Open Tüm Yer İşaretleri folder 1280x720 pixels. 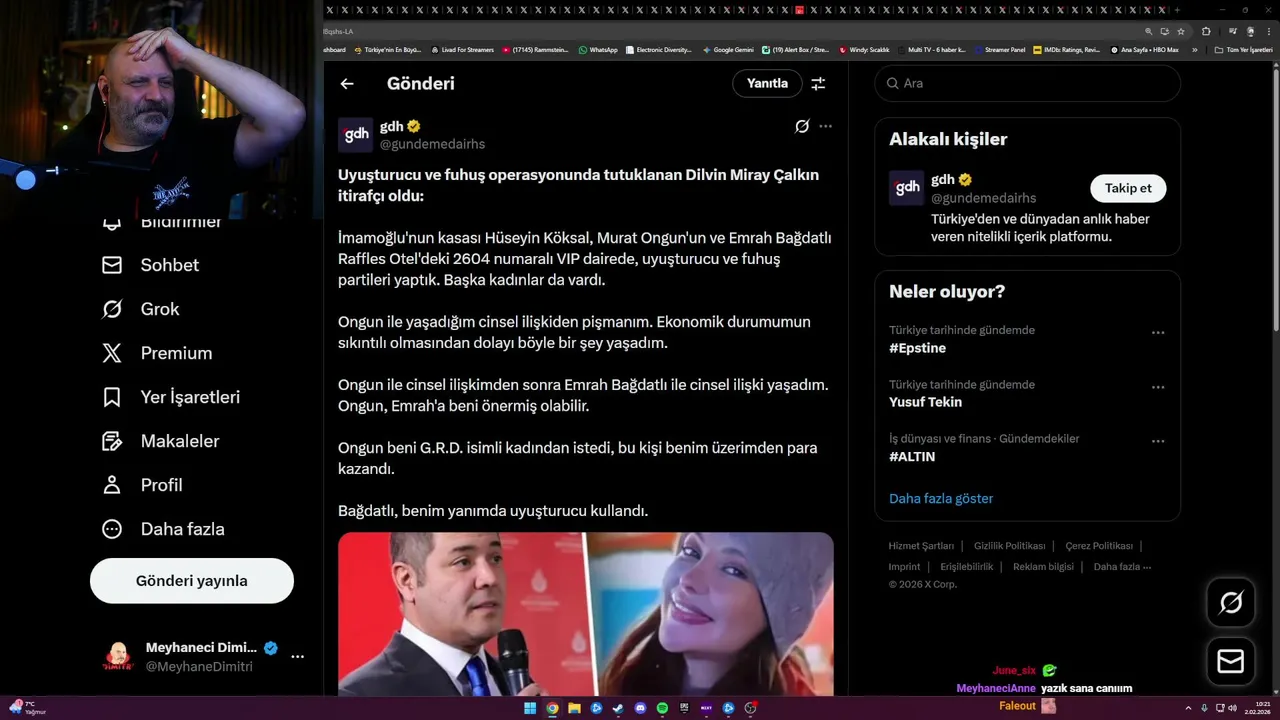[x=1244, y=49]
